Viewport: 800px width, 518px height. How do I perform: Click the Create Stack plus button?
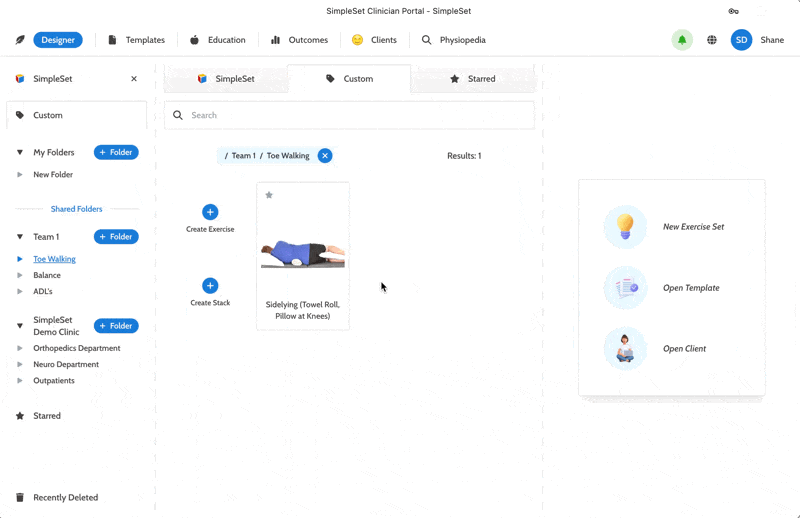pos(210,286)
